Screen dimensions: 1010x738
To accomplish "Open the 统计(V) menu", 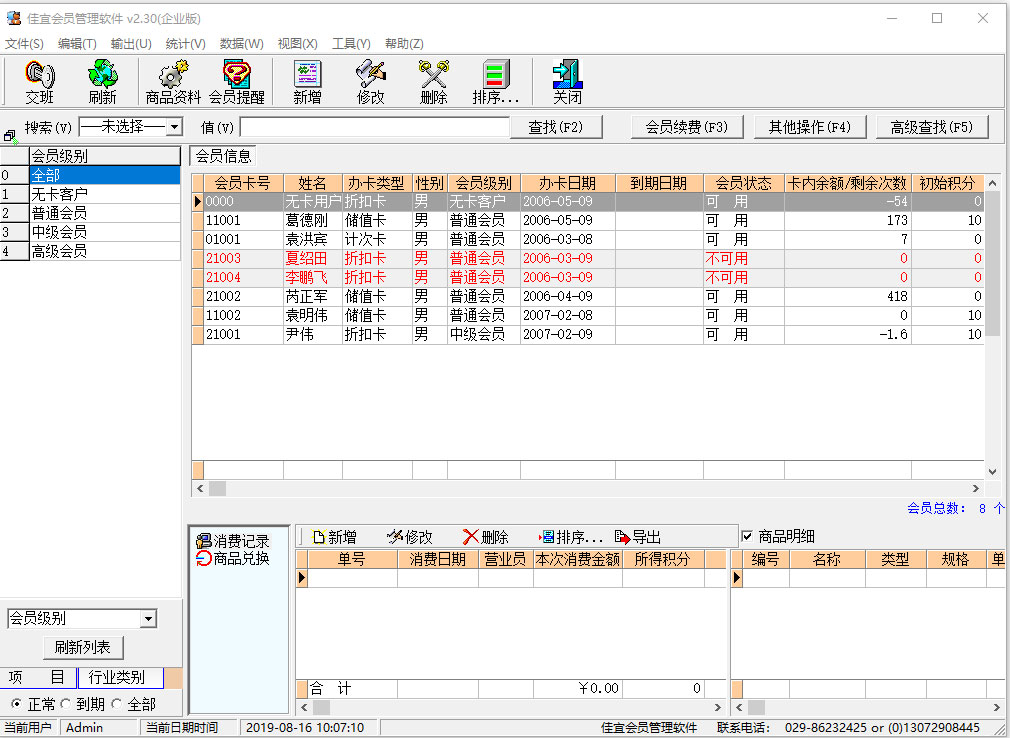I will pyautogui.click(x=186, y=44).
